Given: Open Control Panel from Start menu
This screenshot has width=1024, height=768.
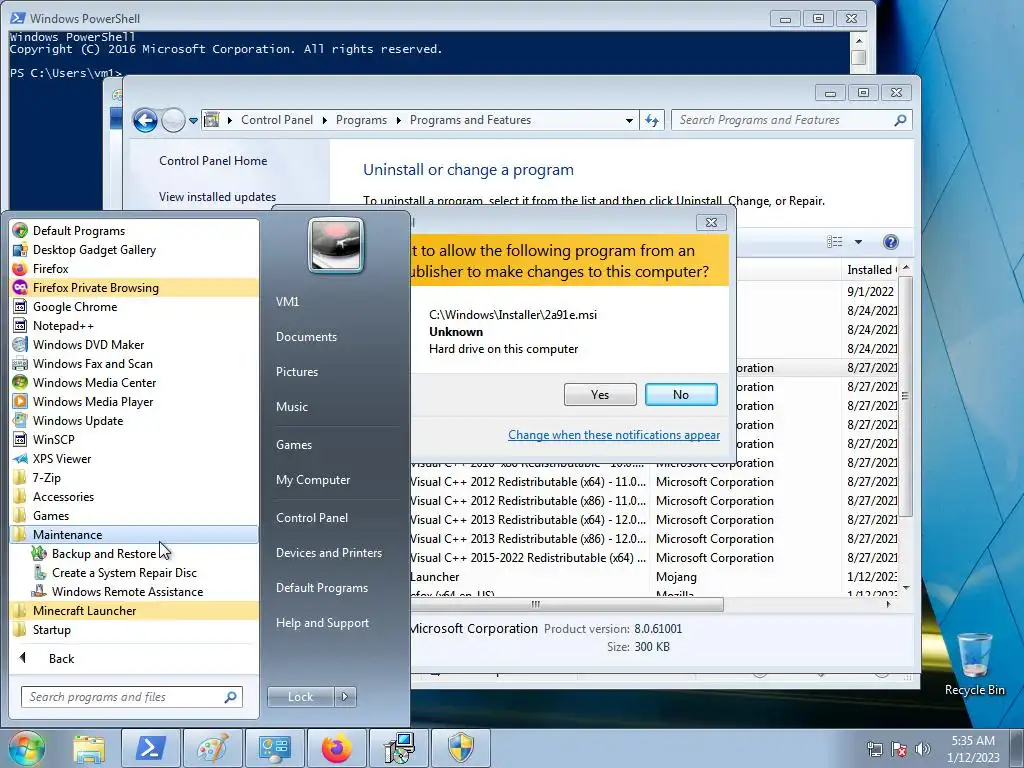Looking at the screenshot, I should pos(312,517).
